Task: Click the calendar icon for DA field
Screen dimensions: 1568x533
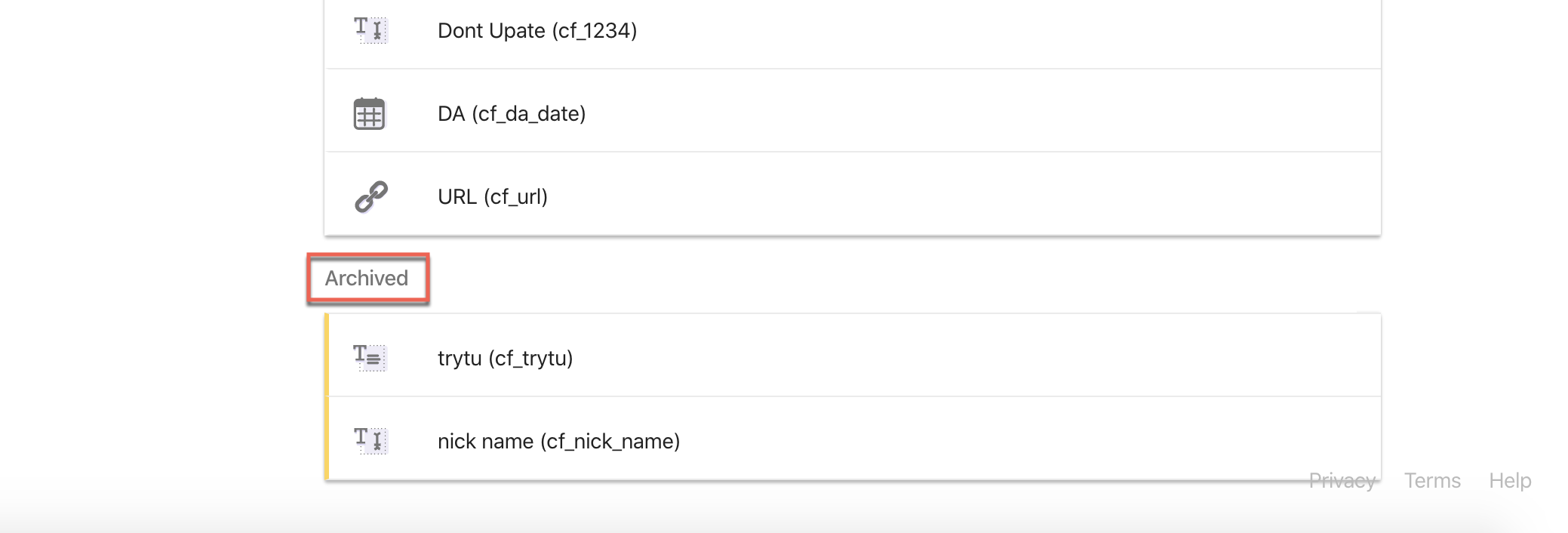Action: pyautogui.click(x=369, y=114)
